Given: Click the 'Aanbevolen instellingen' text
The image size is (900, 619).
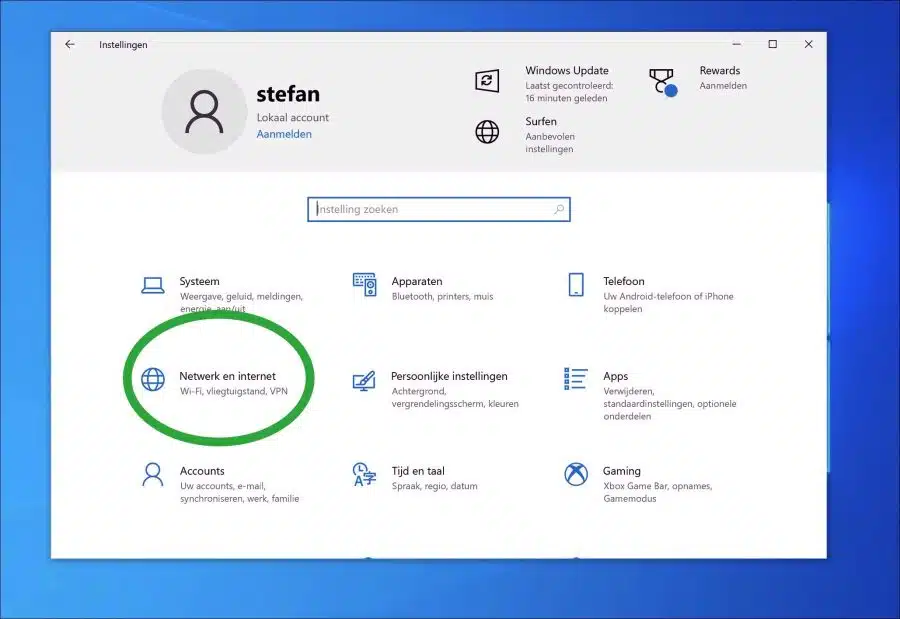Looking at the screenshot, I should [x=550, y=142].
